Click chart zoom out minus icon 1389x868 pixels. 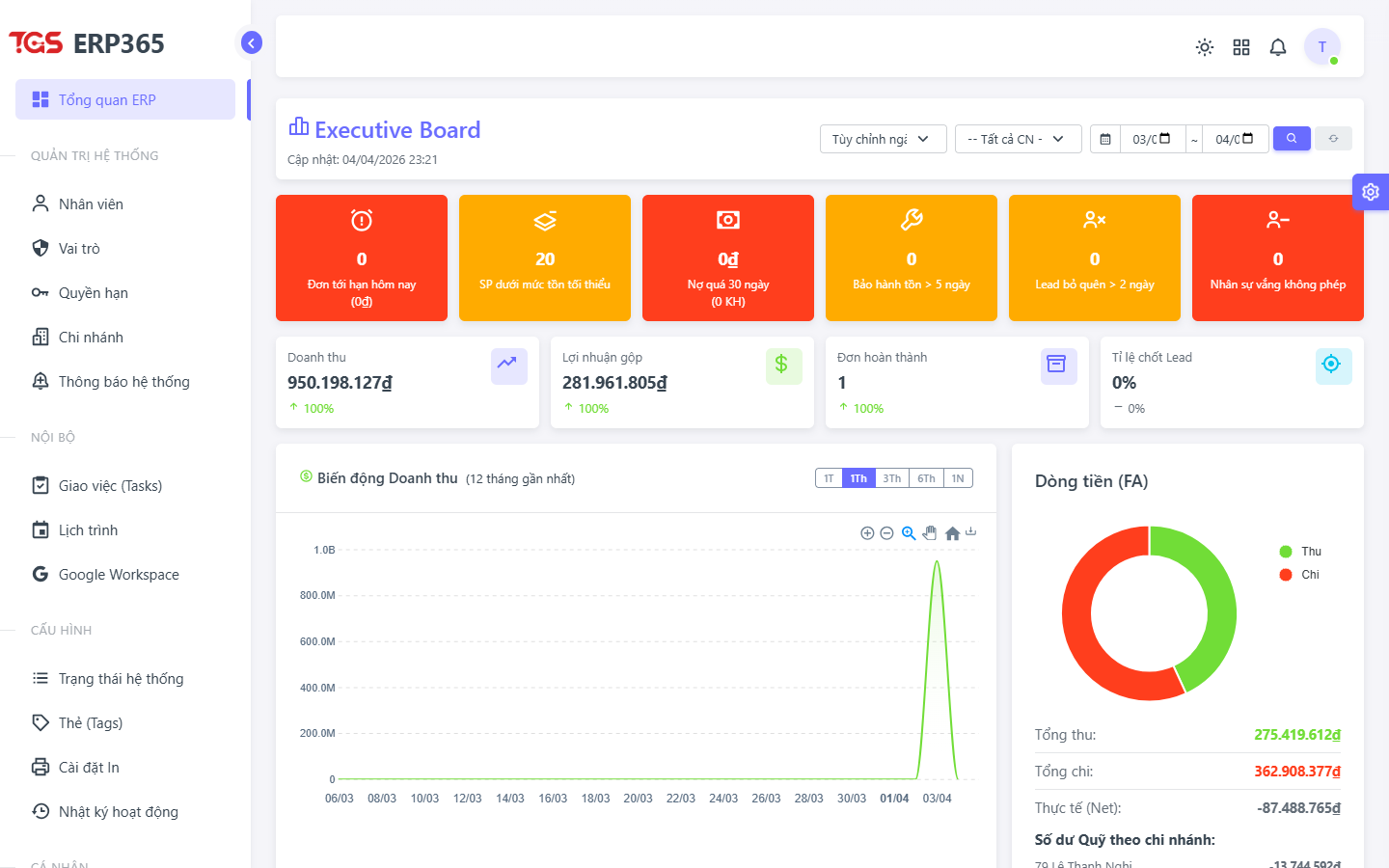click(886, 533)
